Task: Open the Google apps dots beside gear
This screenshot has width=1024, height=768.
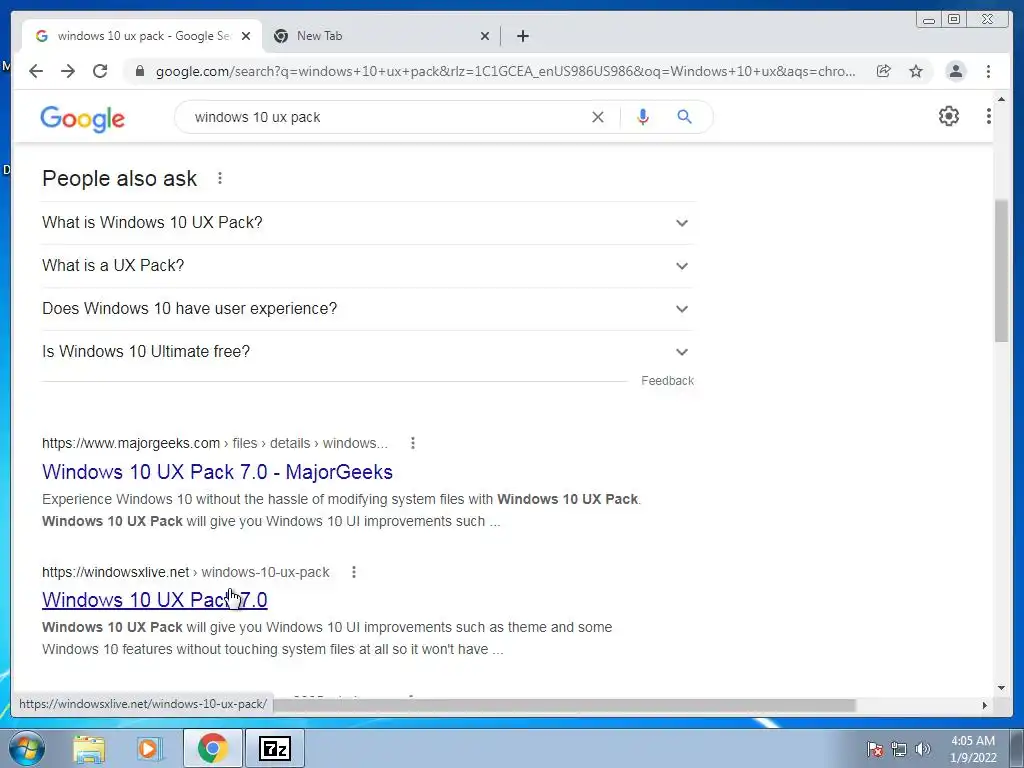Action: click(988, 116)
